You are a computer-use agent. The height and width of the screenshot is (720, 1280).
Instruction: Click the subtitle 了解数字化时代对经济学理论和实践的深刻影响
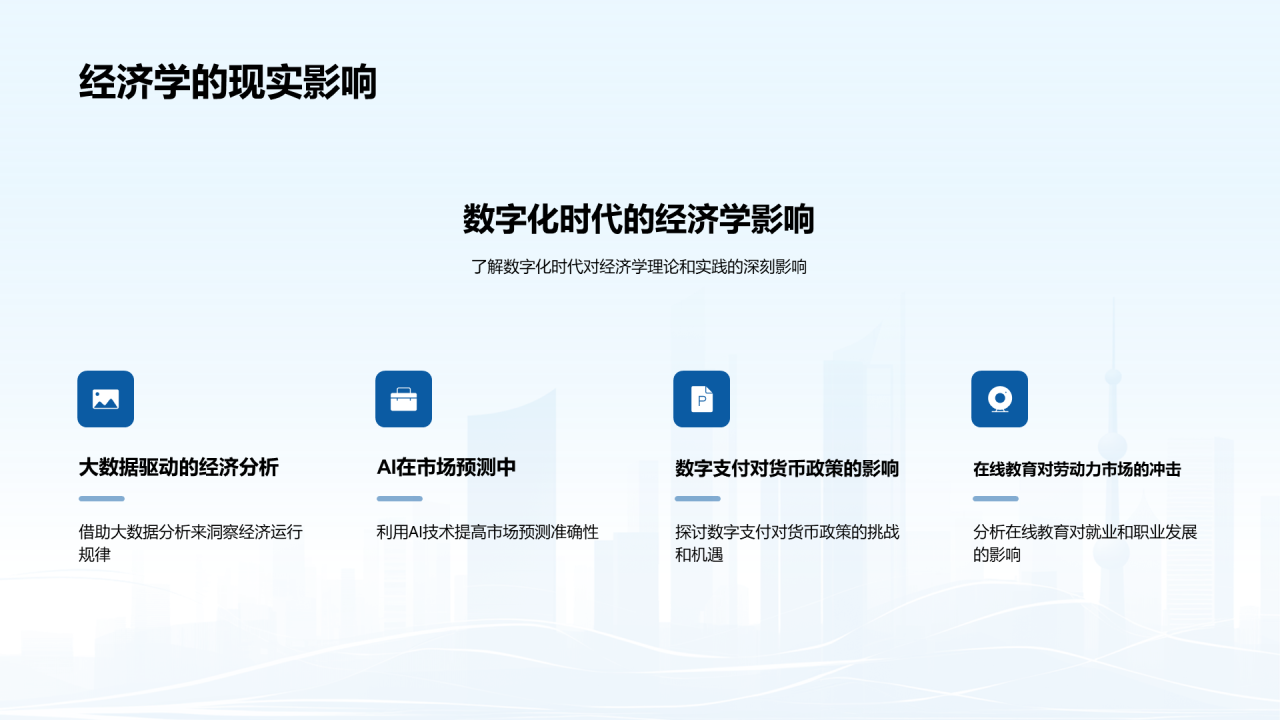coord(640,267)
